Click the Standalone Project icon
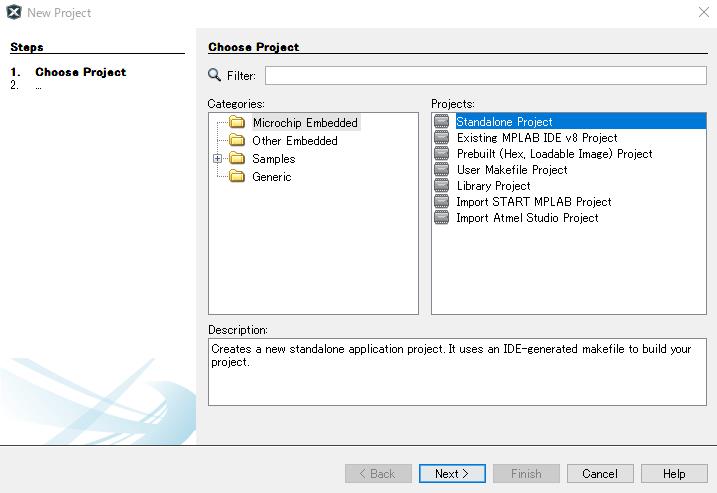 click(441, 121)
